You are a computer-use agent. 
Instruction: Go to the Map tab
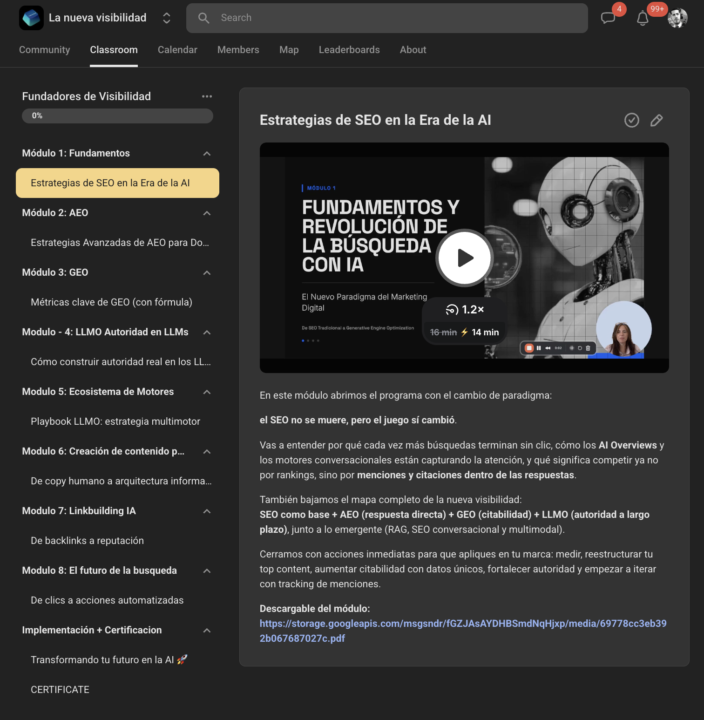289,50
